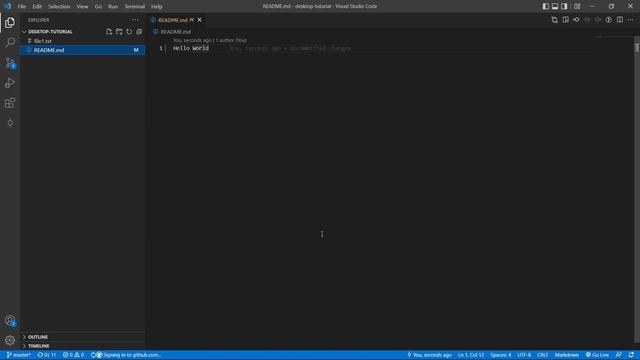640x360 pixels.
Task: Open the Accounts menu icon
Action: pos(10,321)
